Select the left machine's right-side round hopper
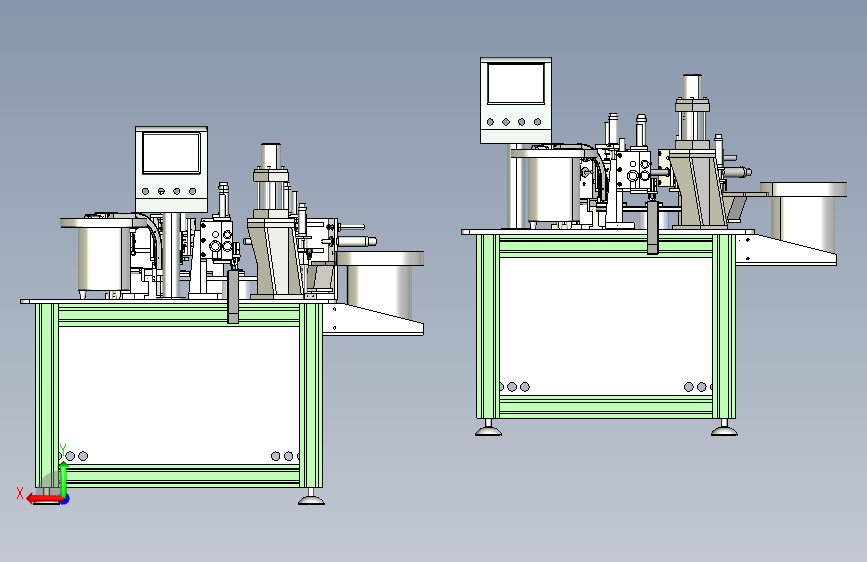 [380, 283]
